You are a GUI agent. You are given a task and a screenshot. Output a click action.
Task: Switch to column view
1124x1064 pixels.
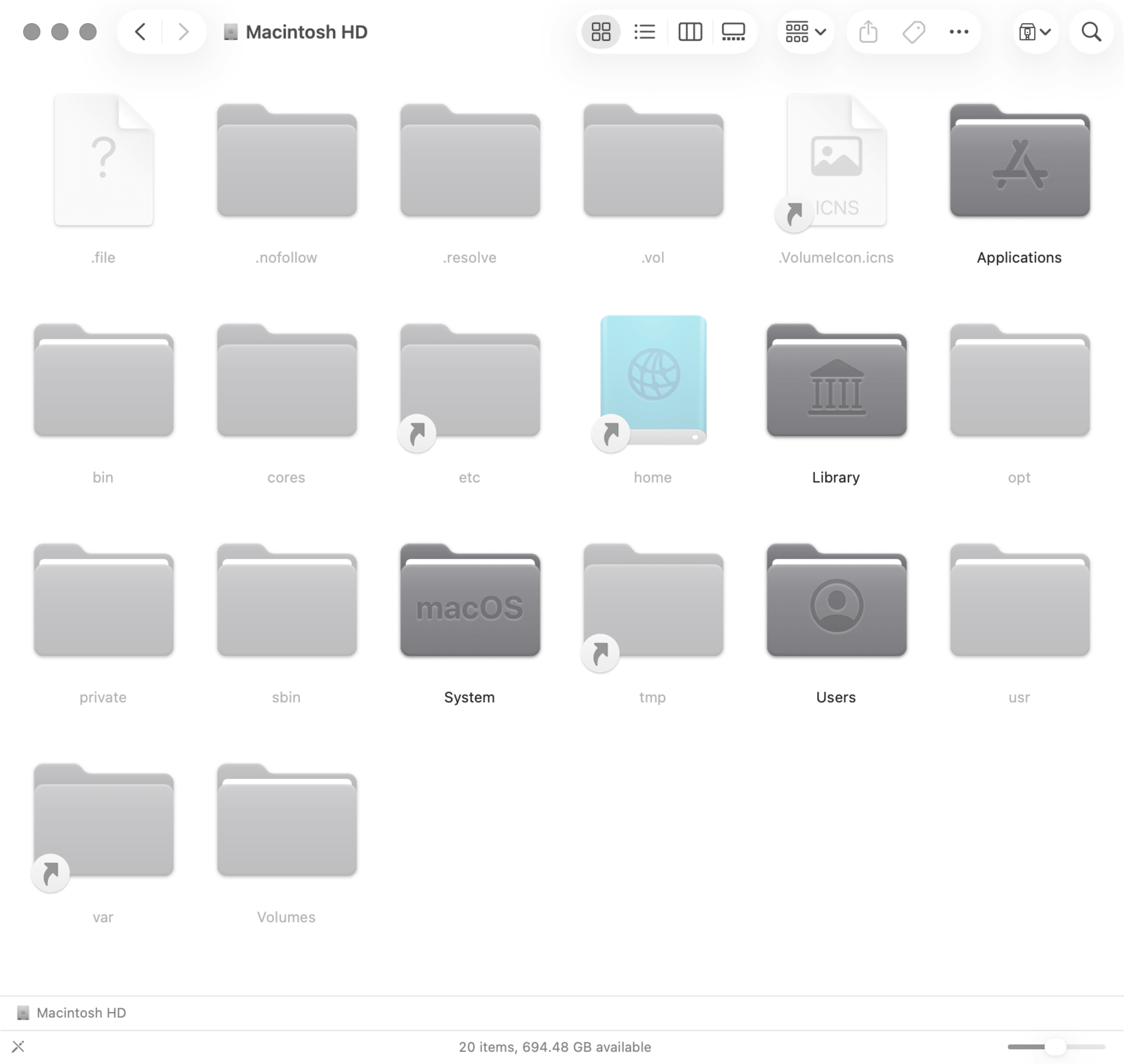pyautogui.click(x=690, y=32)
